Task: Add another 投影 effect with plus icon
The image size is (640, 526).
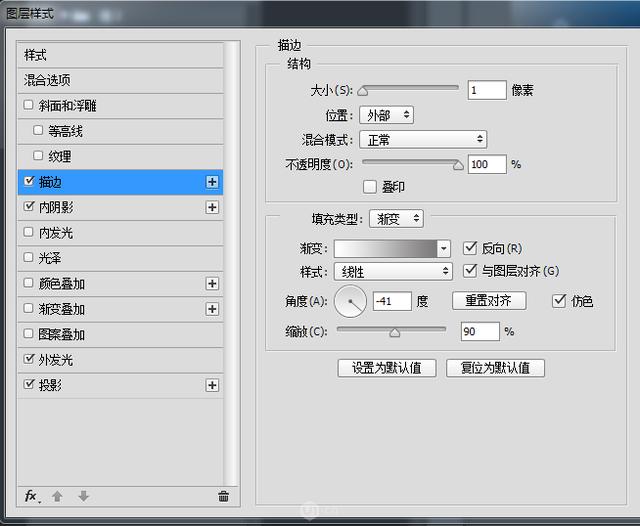Action: tap(212, 385)
